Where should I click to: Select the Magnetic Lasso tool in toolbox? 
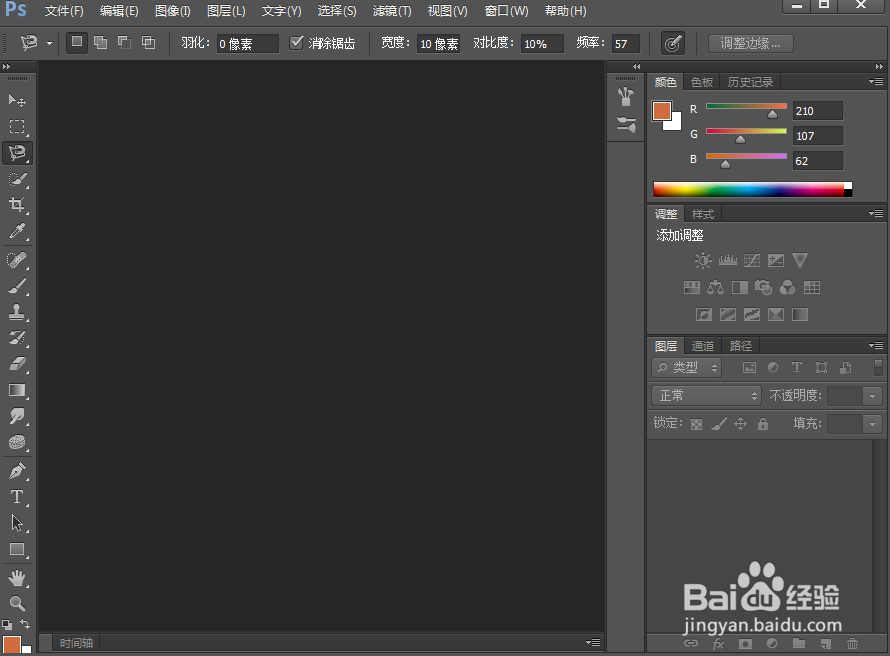(17, 153)
